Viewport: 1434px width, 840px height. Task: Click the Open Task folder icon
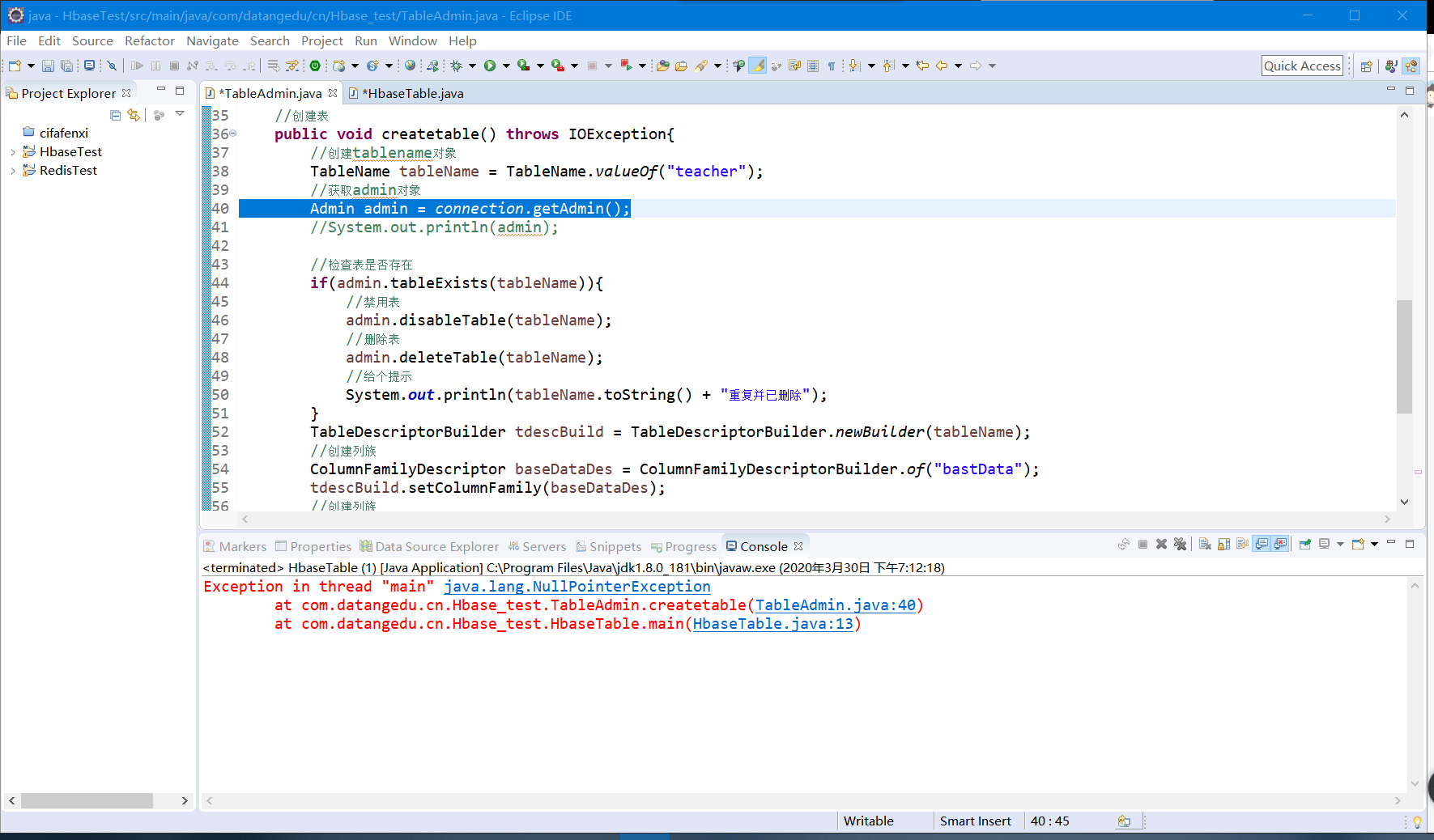coord(681,66)
